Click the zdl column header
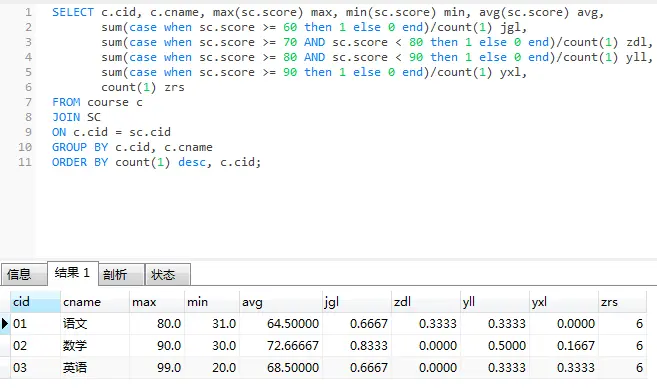 426,302
